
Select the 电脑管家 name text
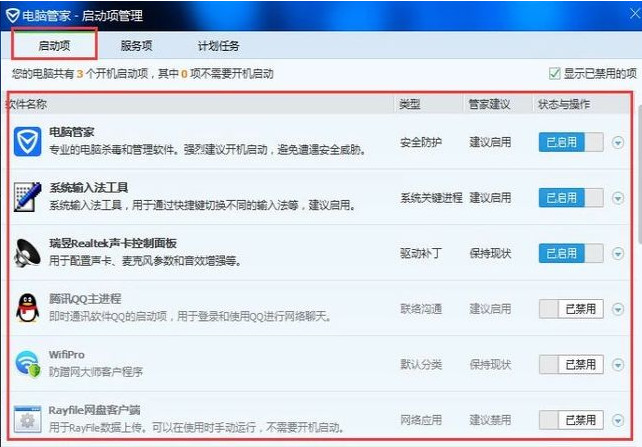pyautogui.click(x=72, y=132)
